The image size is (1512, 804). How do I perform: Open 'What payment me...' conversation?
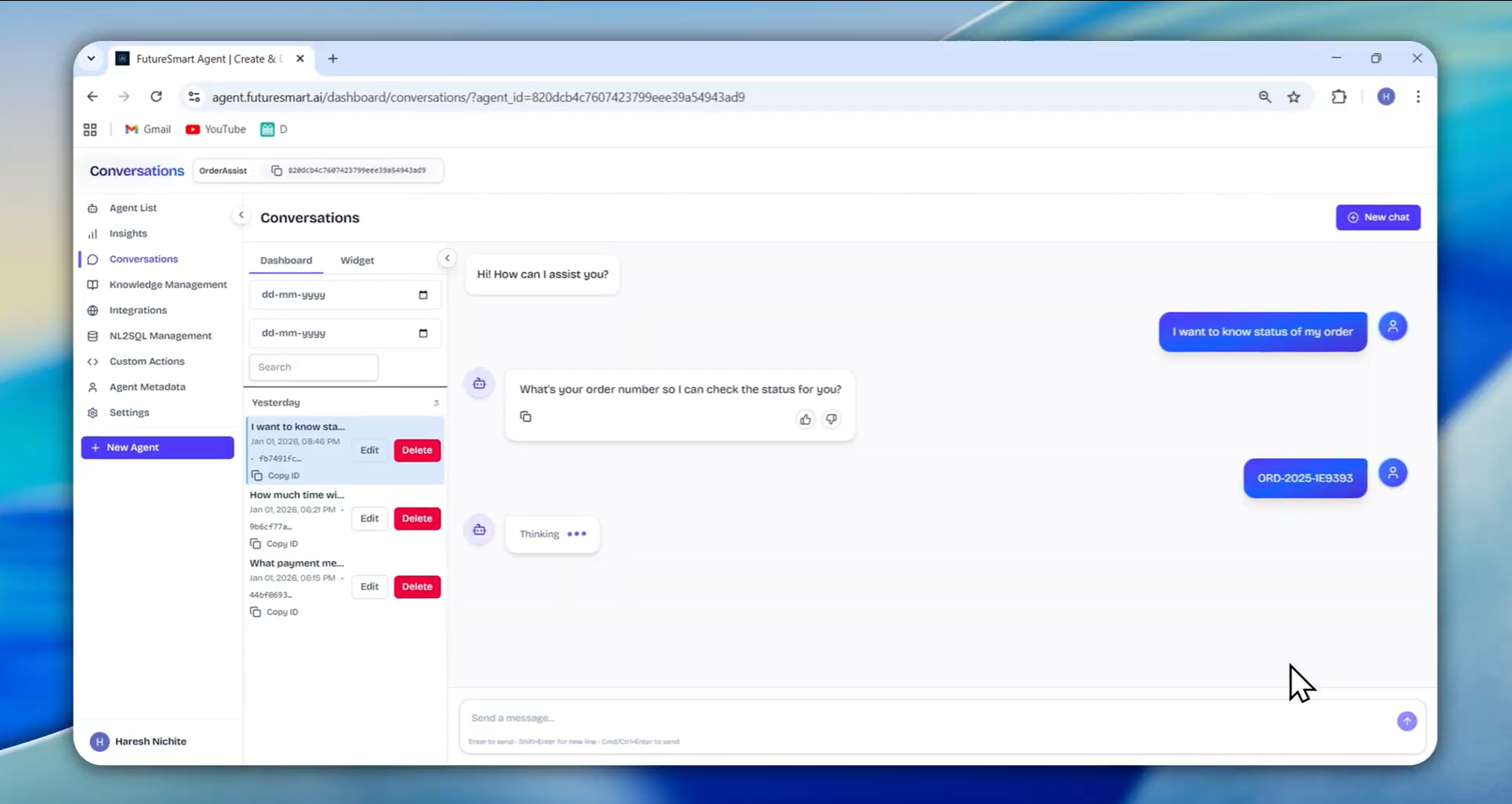tap(297, 563)
